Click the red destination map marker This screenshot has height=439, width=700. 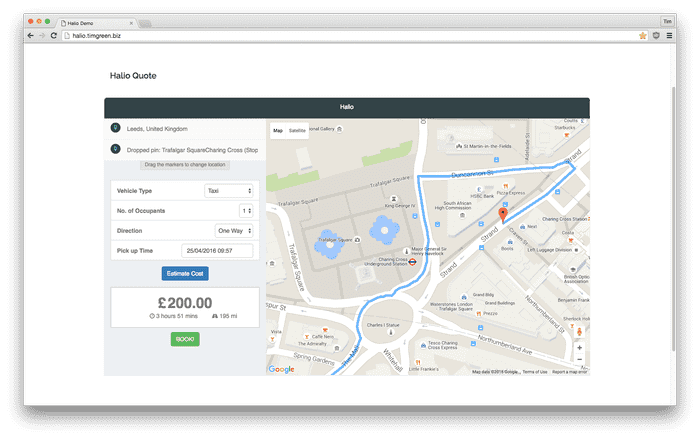coord(503,213)
